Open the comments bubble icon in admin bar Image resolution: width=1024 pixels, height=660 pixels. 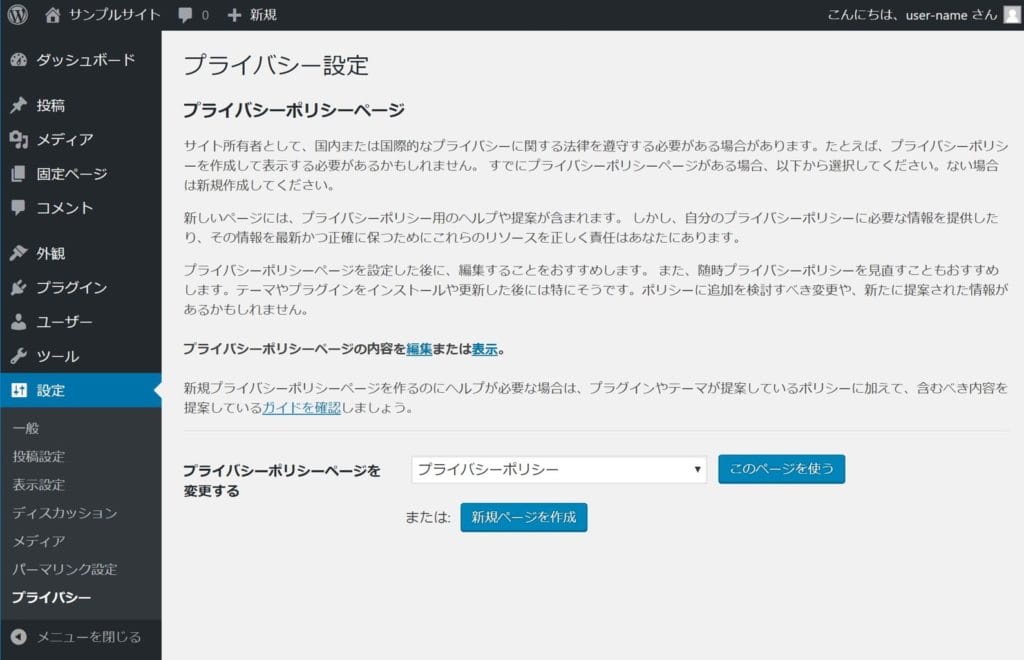point(185,15)
